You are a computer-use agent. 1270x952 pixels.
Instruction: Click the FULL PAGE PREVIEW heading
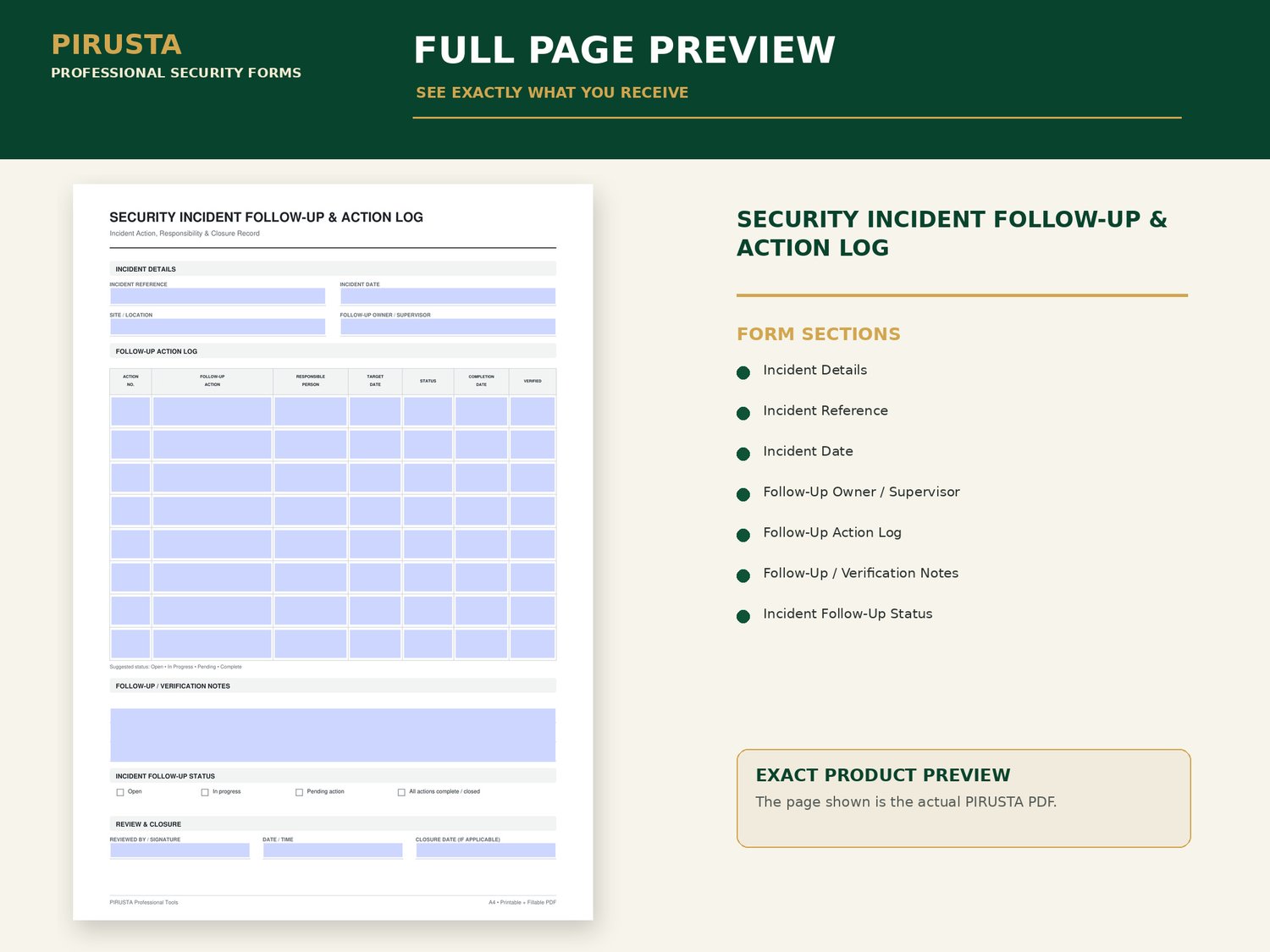point(624,50)
